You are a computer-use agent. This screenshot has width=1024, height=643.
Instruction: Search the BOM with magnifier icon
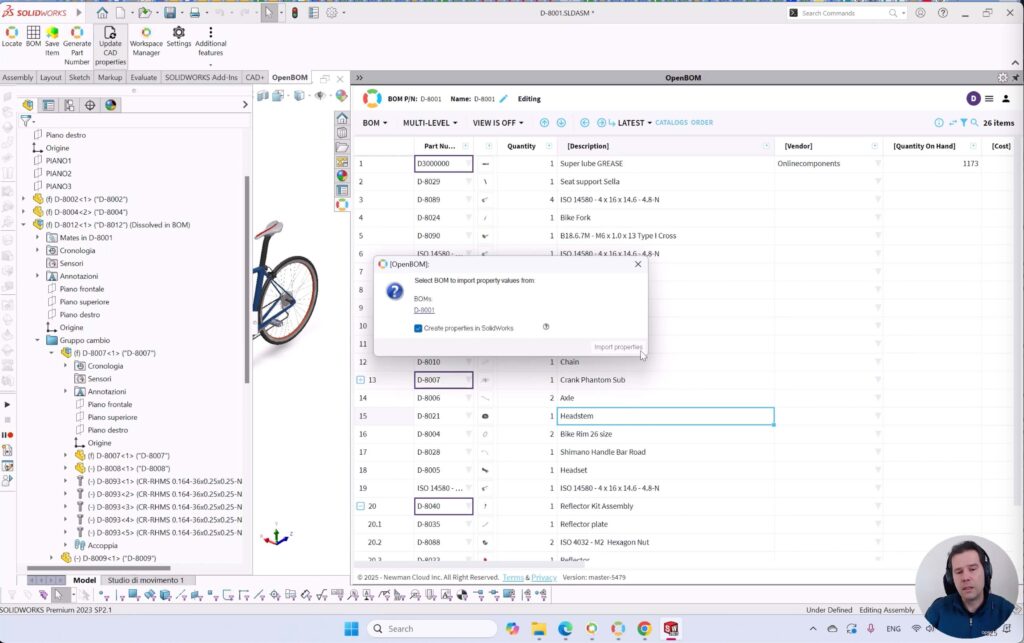974,123
